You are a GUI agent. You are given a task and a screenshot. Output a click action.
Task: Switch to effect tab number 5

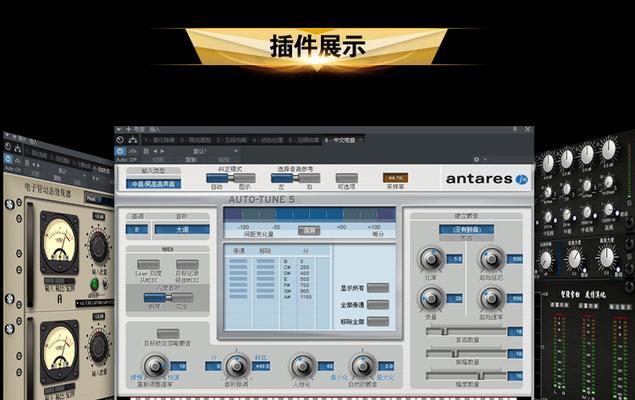[x=304, y=140]
